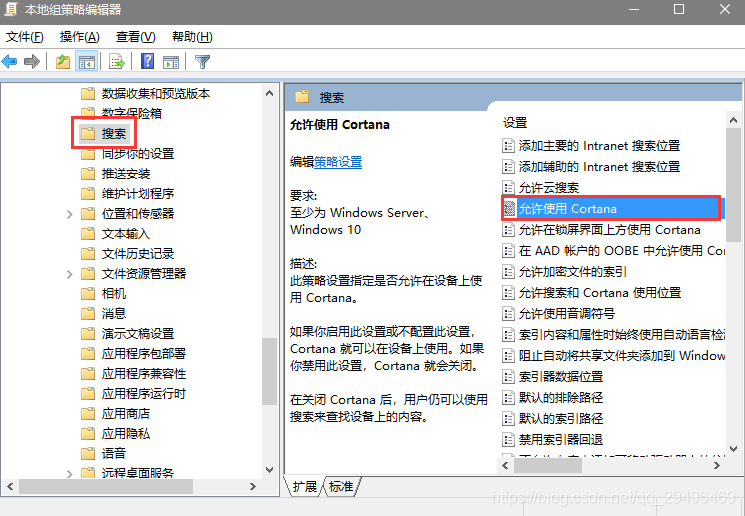Click the tree pane horizontal scroll-right arrow
745x516 pixels.
pyautogui.click(x=253, y=487)
